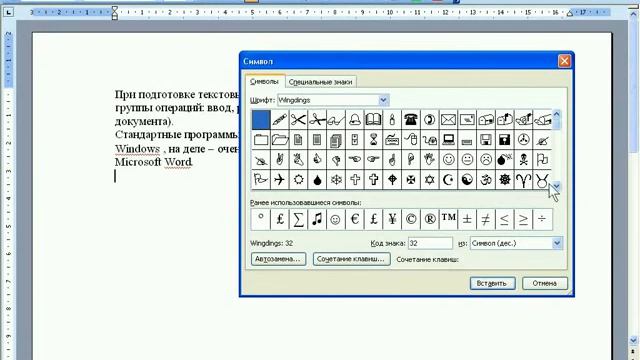Select the open book symbol
This screenshot has height=360, width=640.
point(373,120)
